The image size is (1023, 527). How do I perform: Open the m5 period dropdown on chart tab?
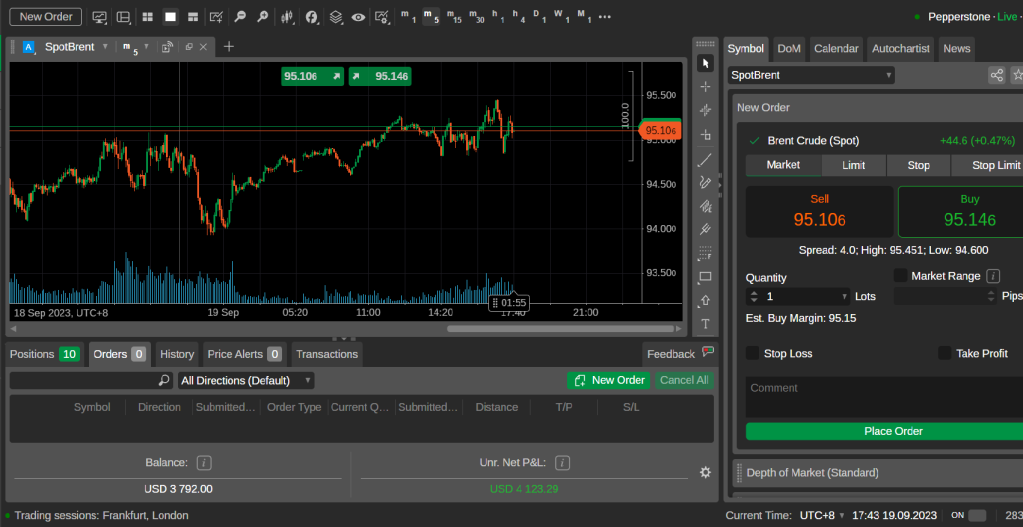(146, 47)
